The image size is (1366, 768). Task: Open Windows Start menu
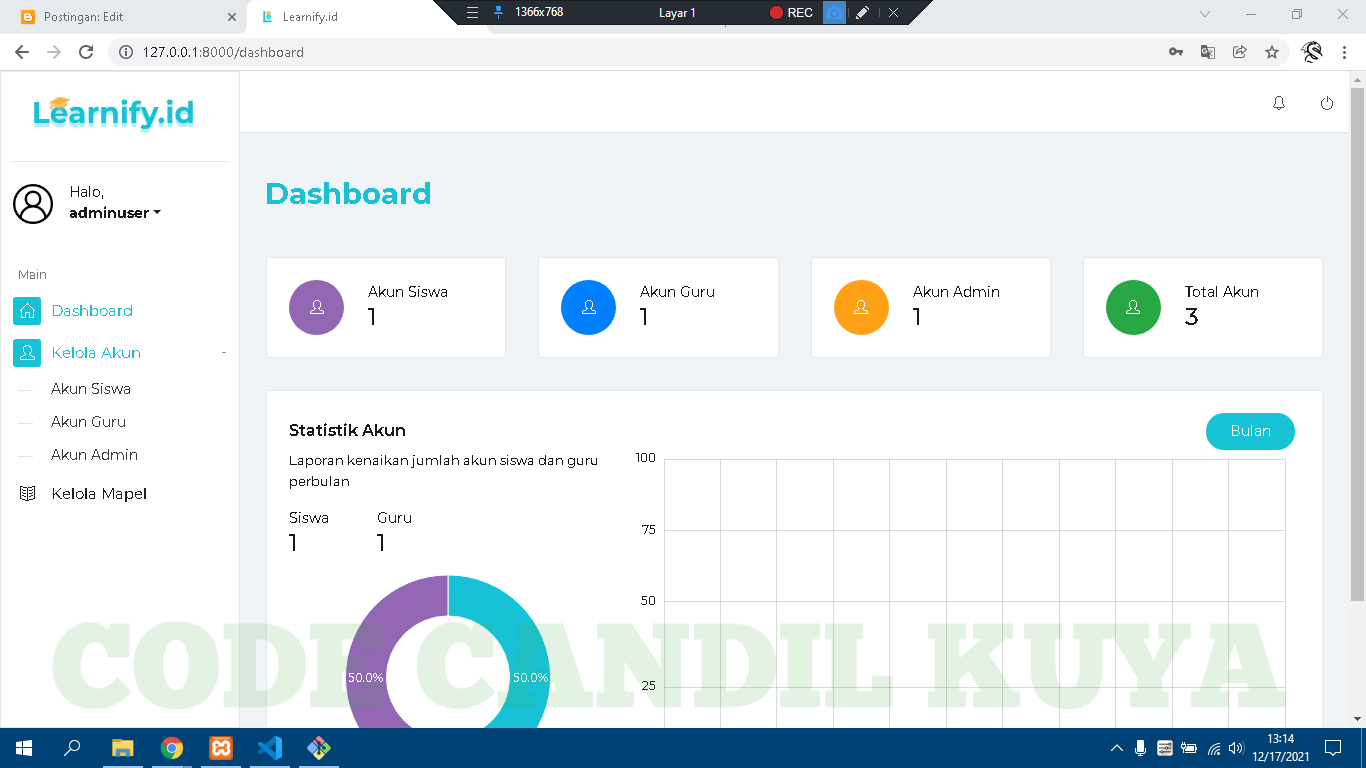click(x=24, y=748)
